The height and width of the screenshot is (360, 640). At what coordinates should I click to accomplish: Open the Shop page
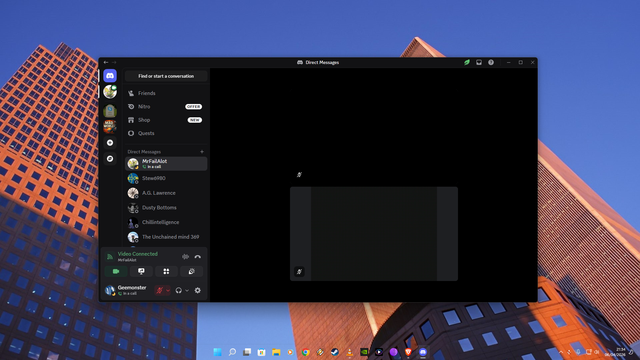pos(166,120)
